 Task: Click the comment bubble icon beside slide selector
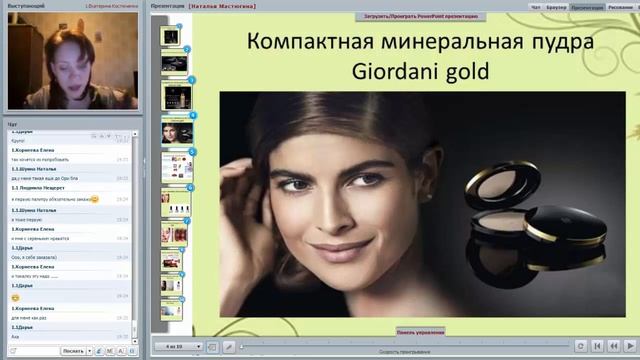[212, 347]
